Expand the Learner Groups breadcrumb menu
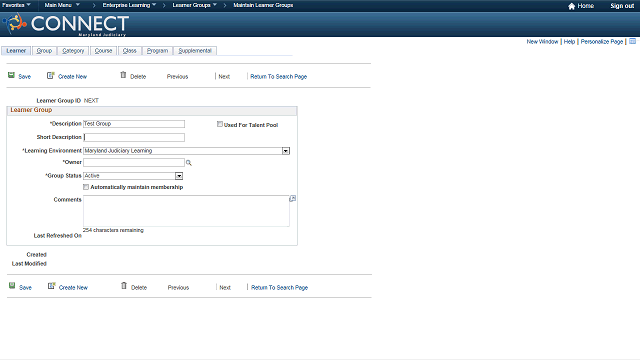Image resolution: width=640 pixels, height=360 pixels. pyautogui.click(x=194, y=5)
